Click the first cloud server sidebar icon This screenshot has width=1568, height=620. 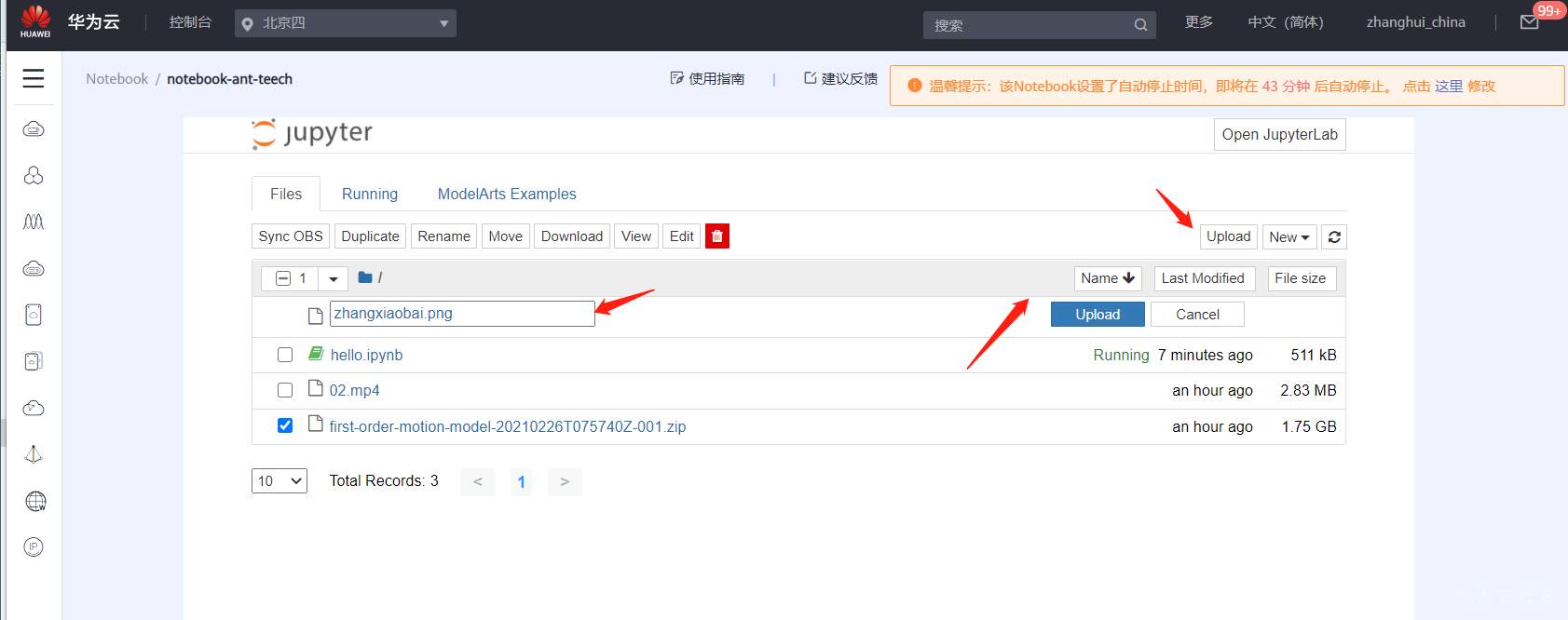coord(34,129)
